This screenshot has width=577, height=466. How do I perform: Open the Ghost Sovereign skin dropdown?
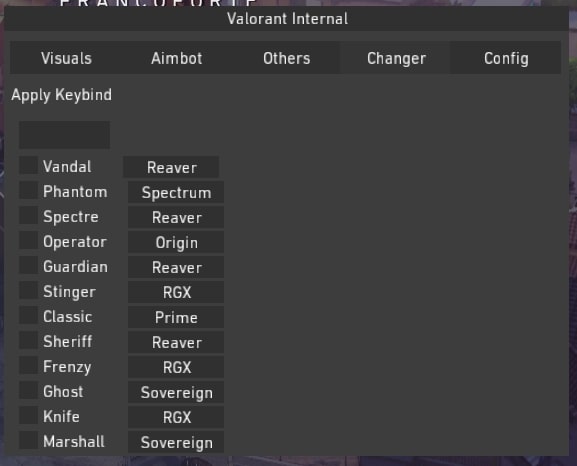tap(176, 392)
